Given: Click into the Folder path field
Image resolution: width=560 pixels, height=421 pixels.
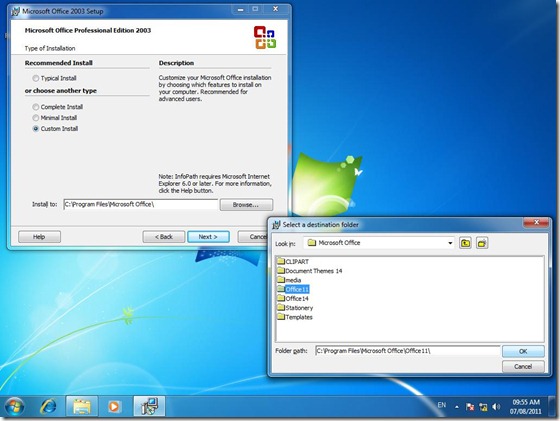Looking at the screenshot, I should 408,351.
